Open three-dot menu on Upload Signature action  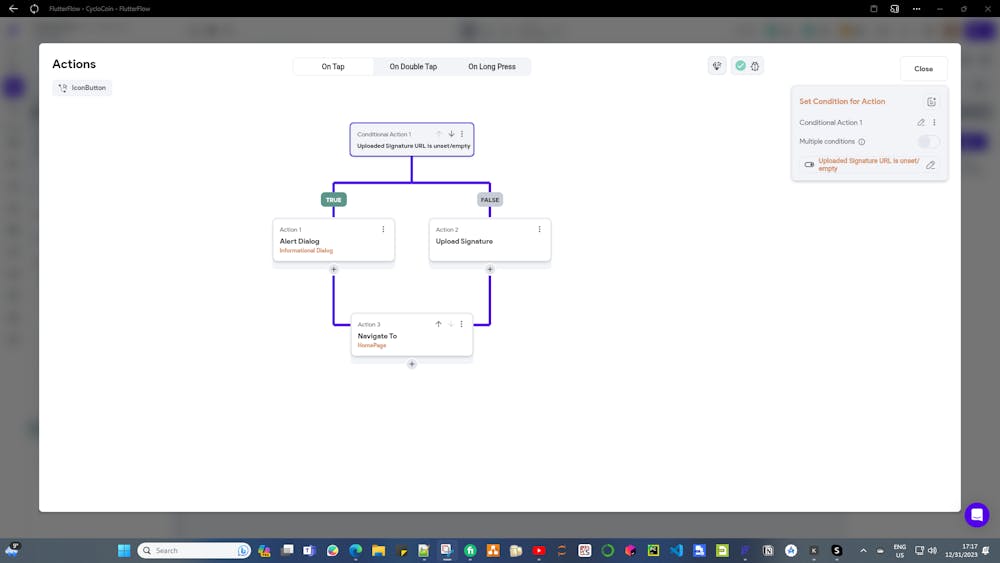[540, 230]
